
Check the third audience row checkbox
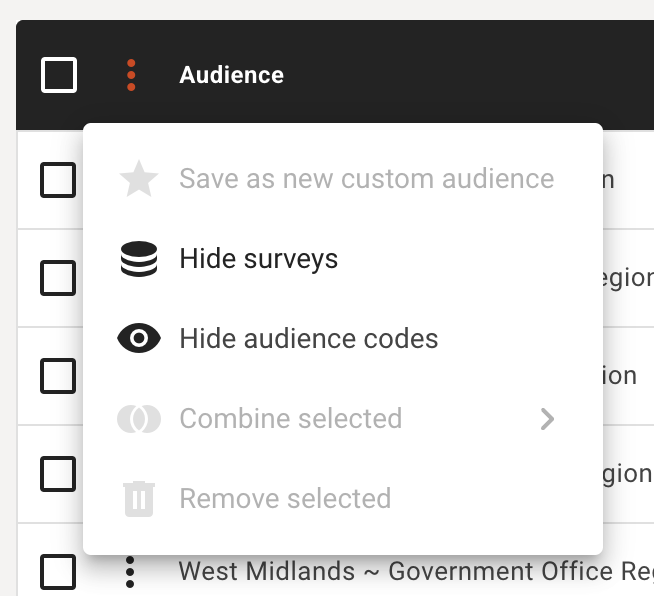(58, 376)
